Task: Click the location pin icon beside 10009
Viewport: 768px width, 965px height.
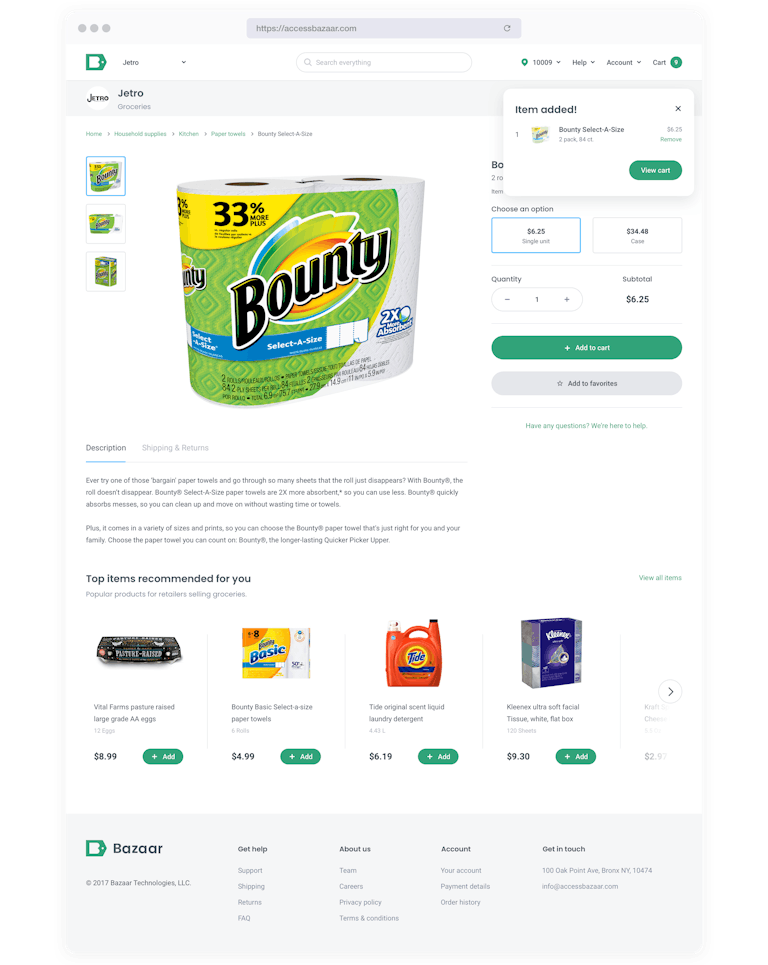Action: (524, 62)
